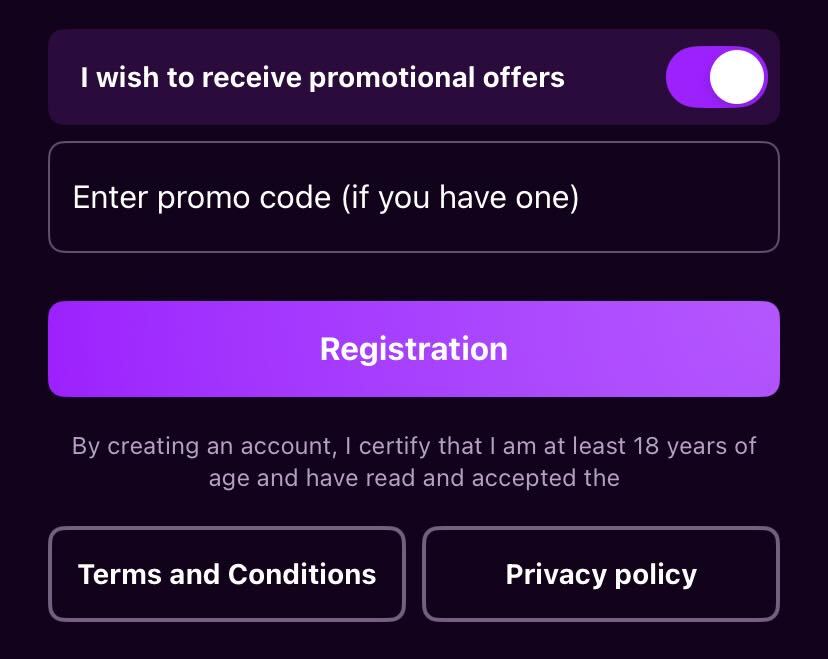This screenshot has width=828, height=659.
Task: Submit the form via Registration
Action: (413, 349)
